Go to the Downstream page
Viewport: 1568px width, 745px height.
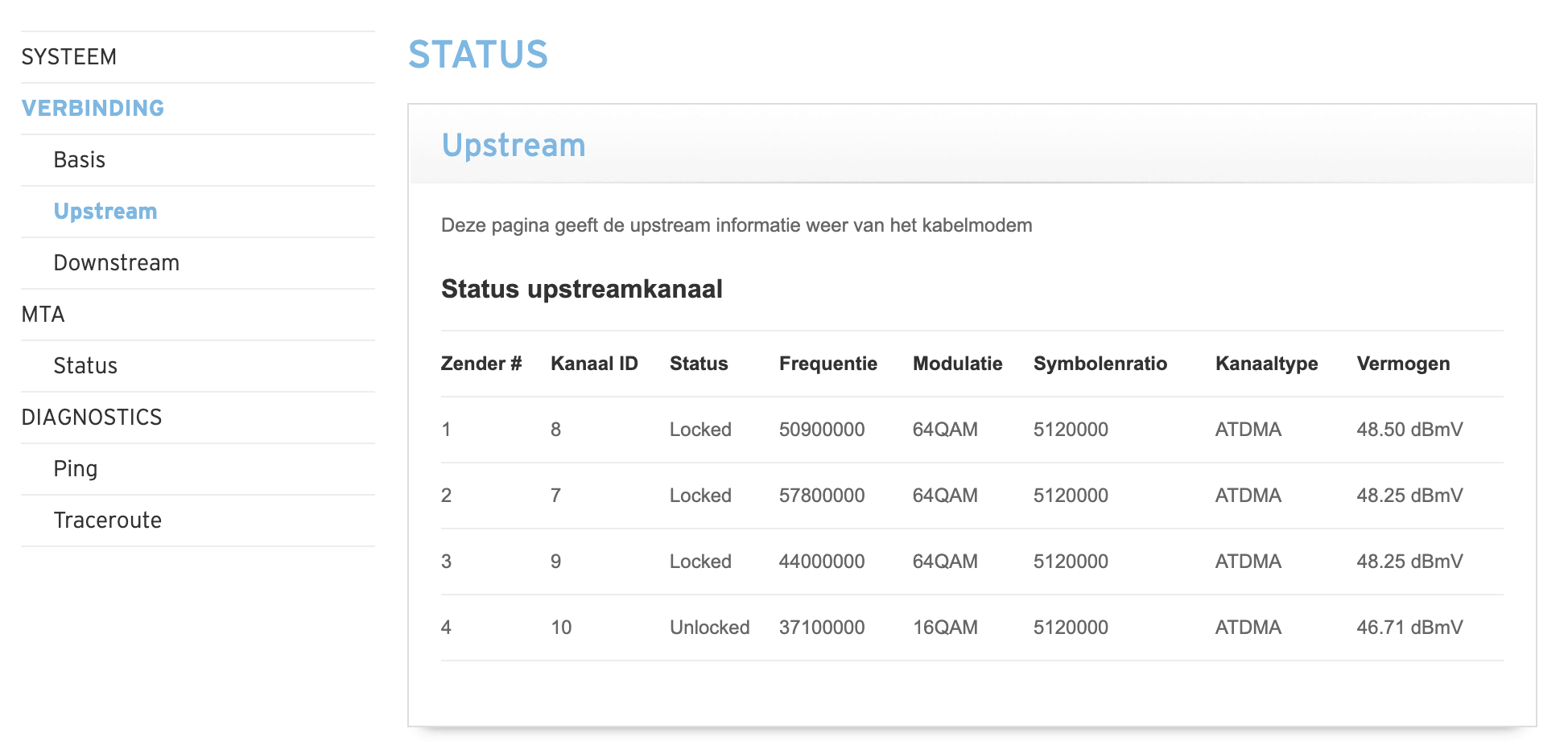(117, 263)
